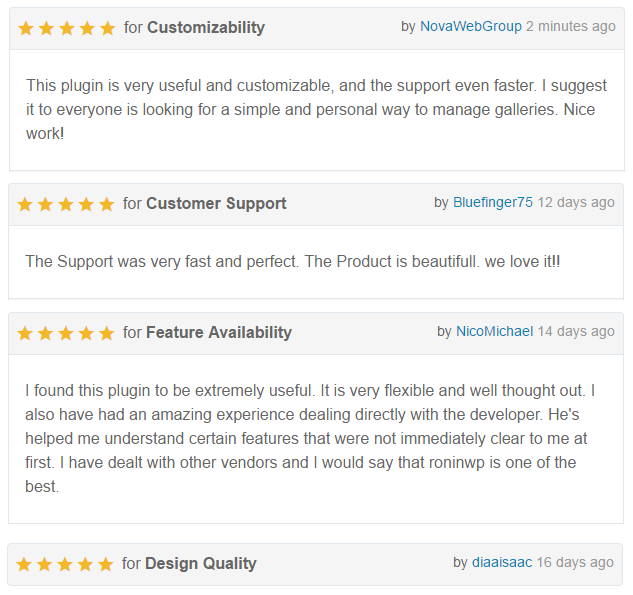Viewport: 633px width, 595px height.
Task: Click the fifth star of the Feature Availability review
Action: click(106, 333)
